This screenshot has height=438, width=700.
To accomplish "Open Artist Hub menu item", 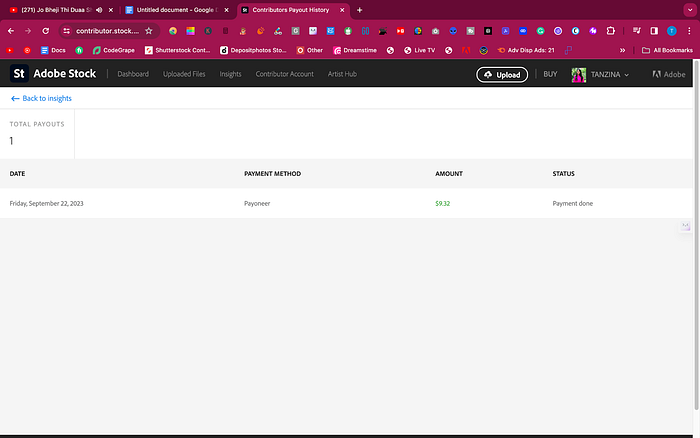I will [342, 74].
